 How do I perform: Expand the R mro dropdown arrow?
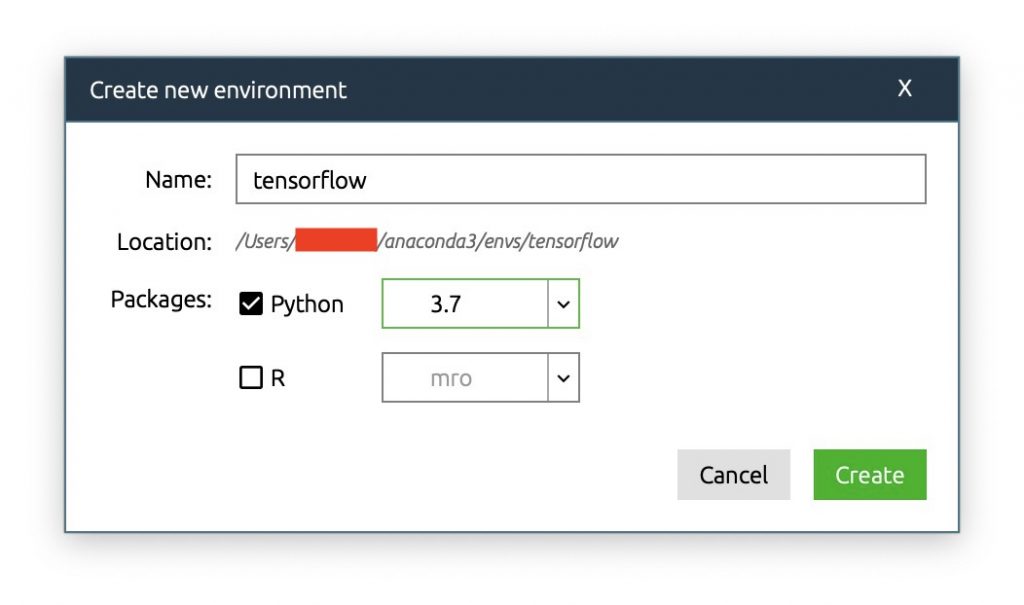point(564,378)
